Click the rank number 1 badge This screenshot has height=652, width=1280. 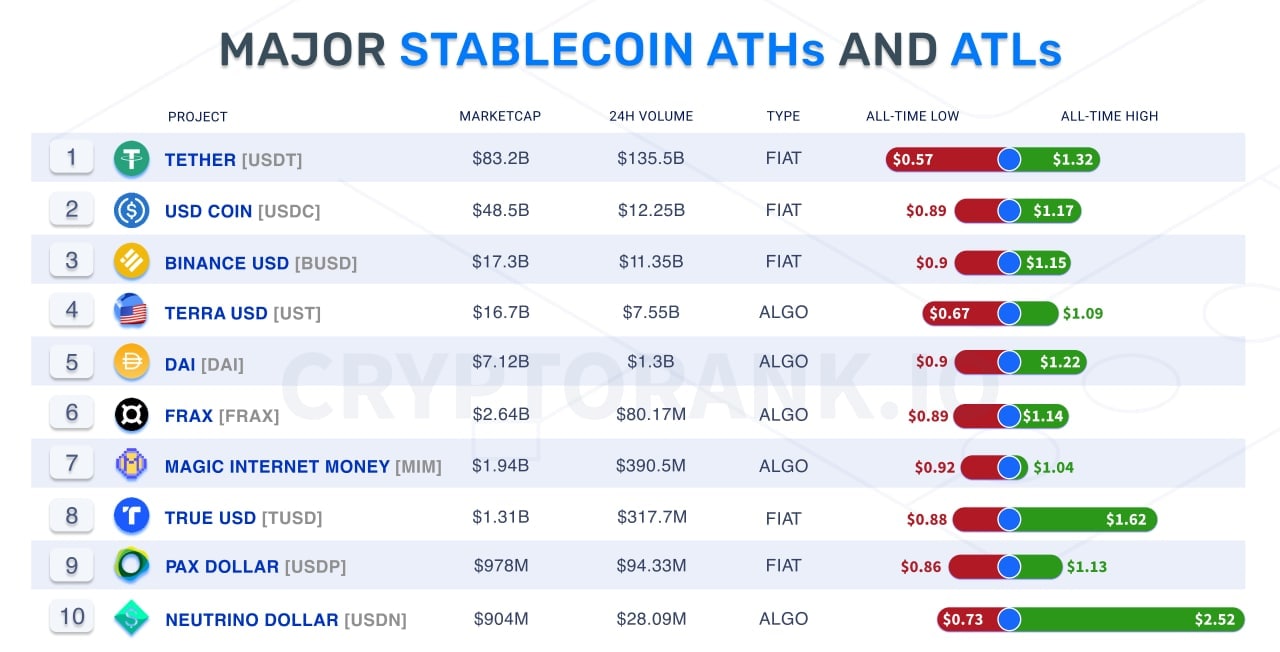[71, 157]
